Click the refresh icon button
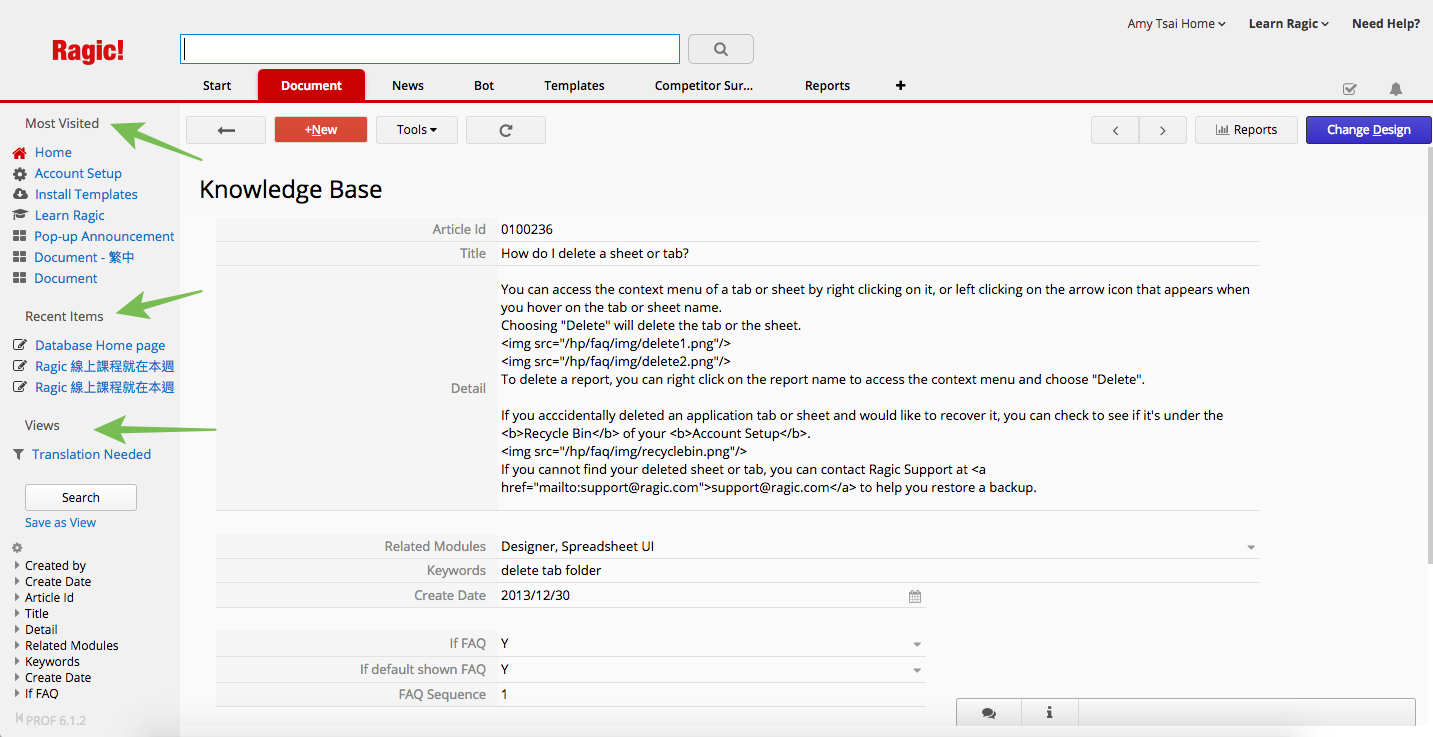The image size is (1433, 737). (x=506, y=130)
